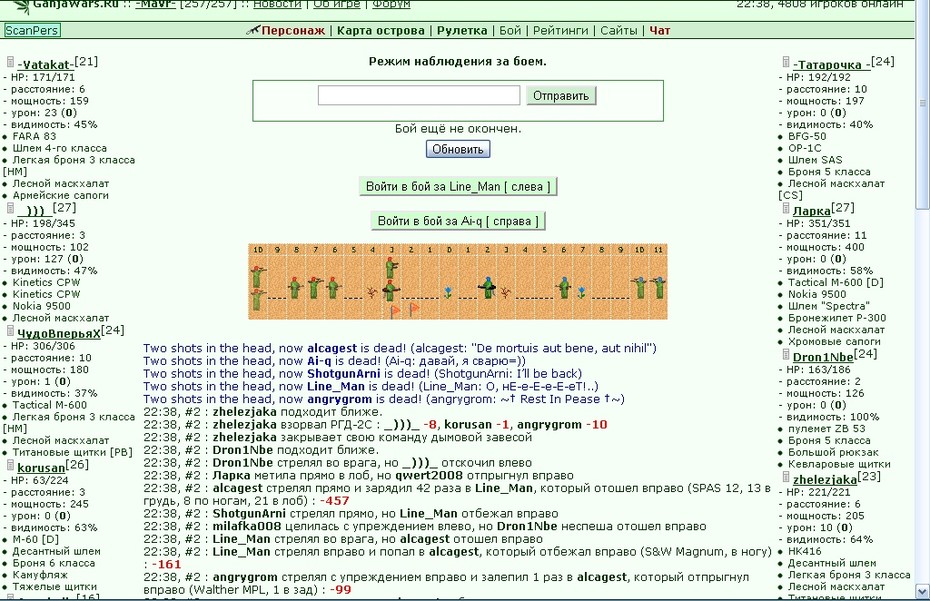Open the Об игре link in header
Image resolution: width=930 pixels, height=601 pixels.
336,4
